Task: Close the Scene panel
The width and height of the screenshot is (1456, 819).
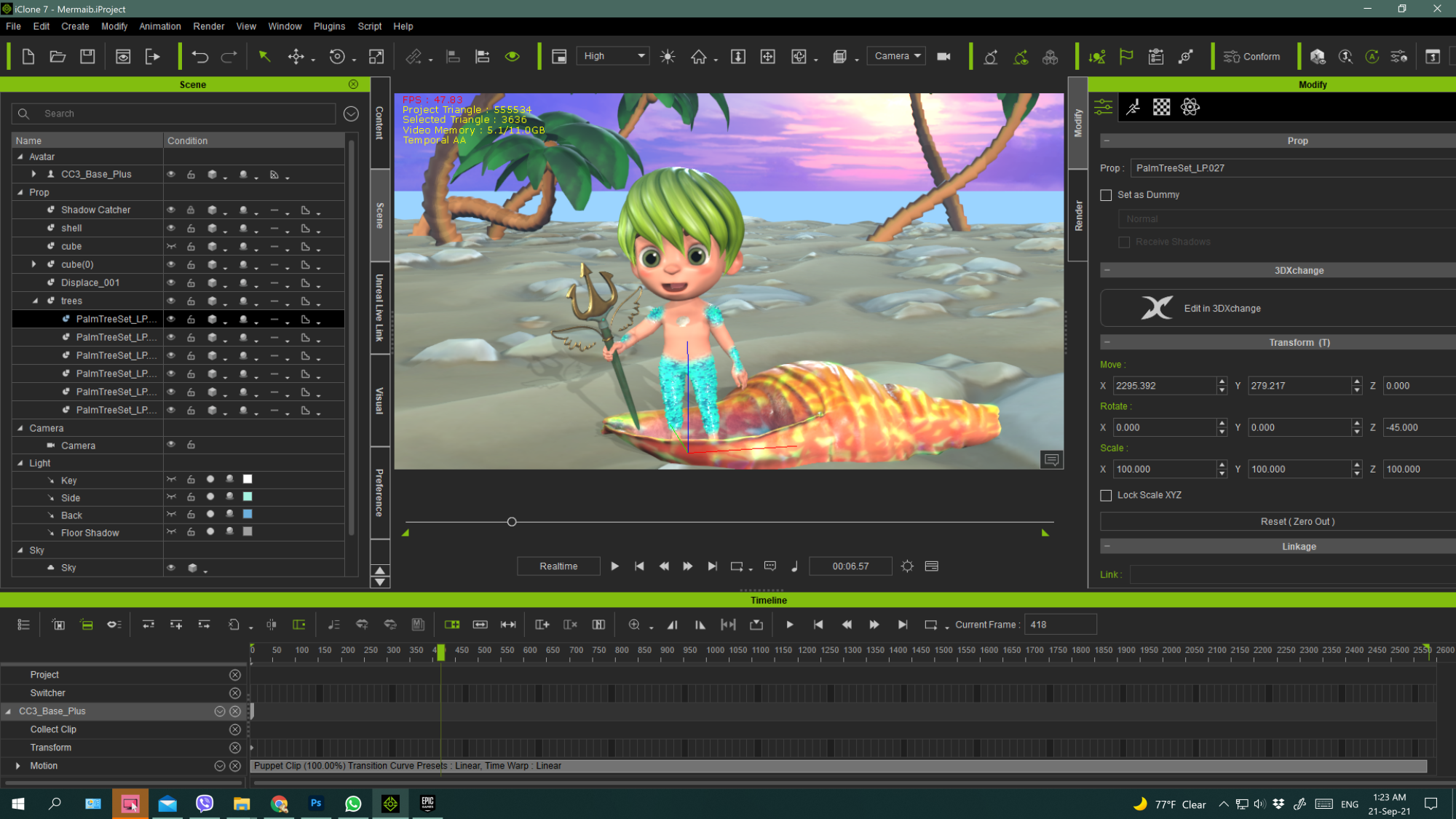Action: point(353,84)
